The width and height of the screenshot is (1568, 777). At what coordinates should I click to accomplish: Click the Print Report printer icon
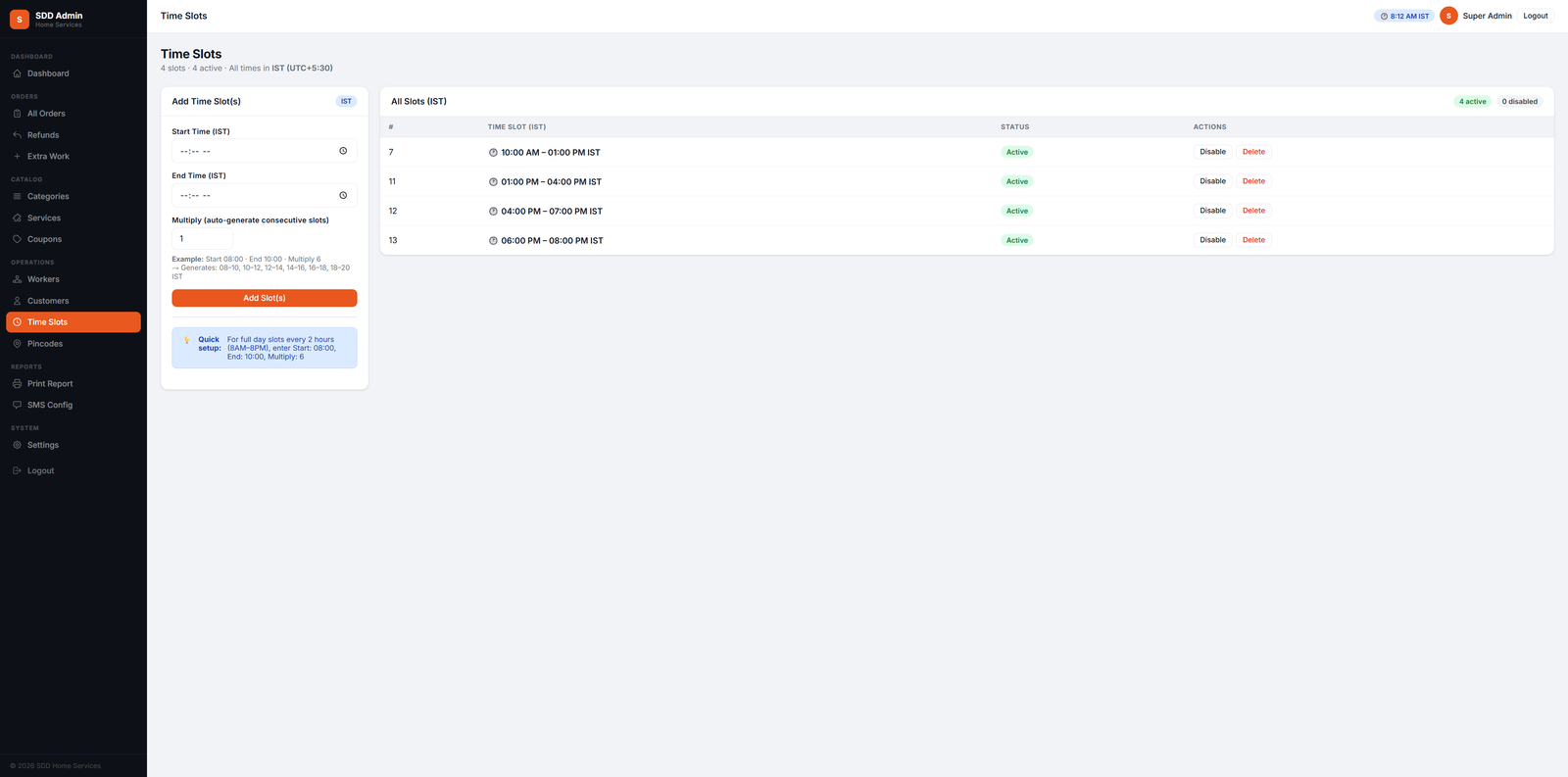[17, 384]
